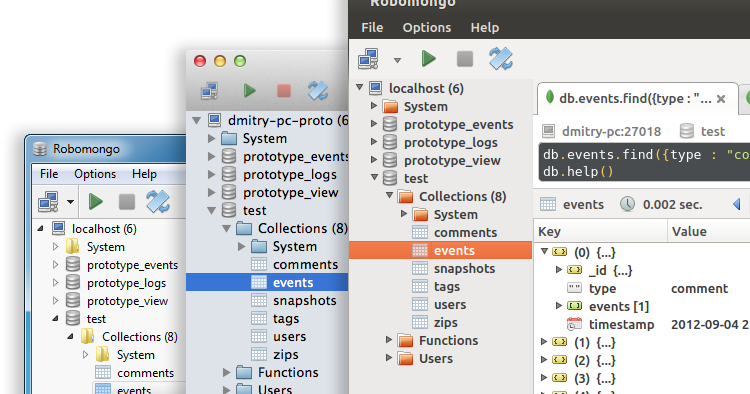Expand events [1] array in results

559,306
